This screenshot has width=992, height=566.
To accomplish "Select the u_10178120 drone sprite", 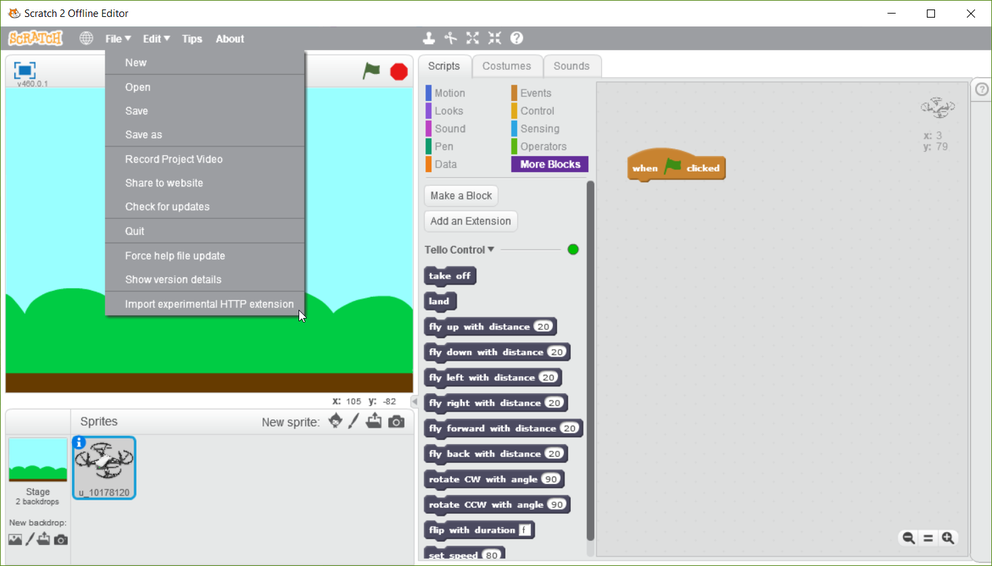I will 104,467.
